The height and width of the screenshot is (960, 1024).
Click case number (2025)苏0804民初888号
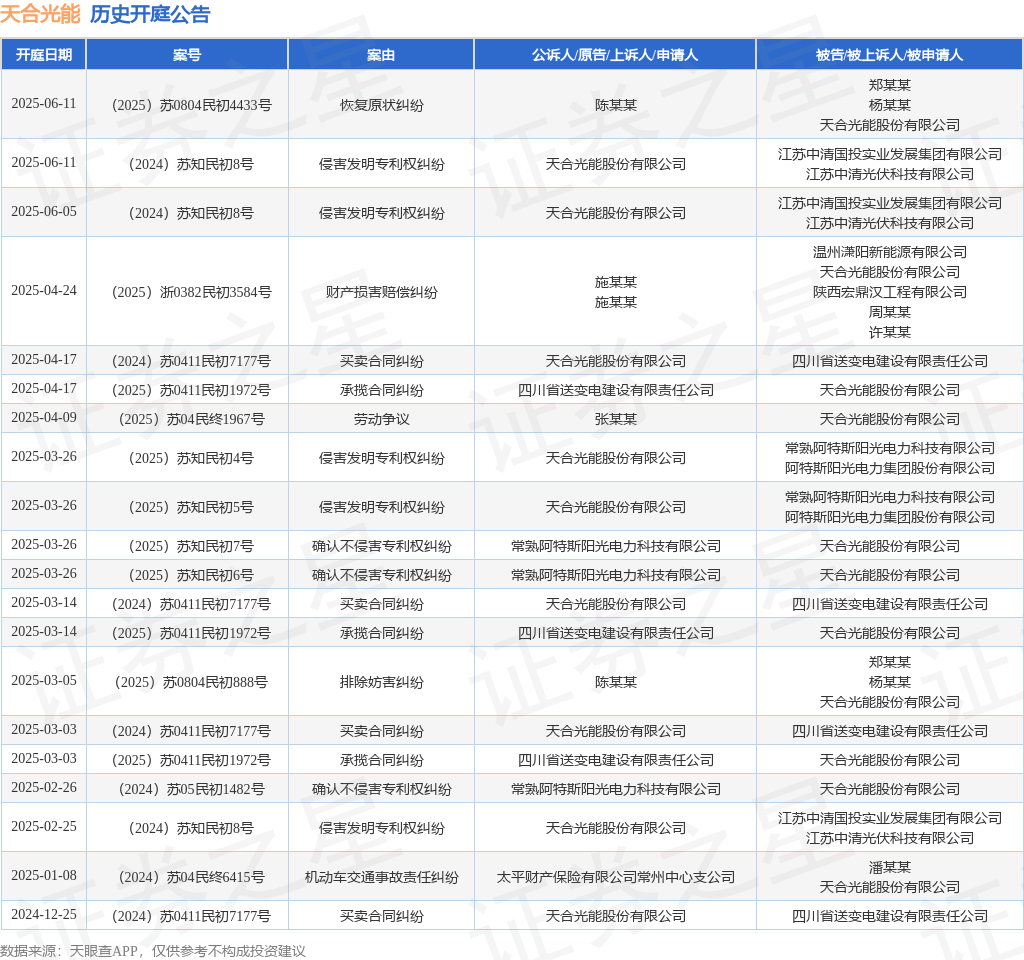[x=191, y=682]
